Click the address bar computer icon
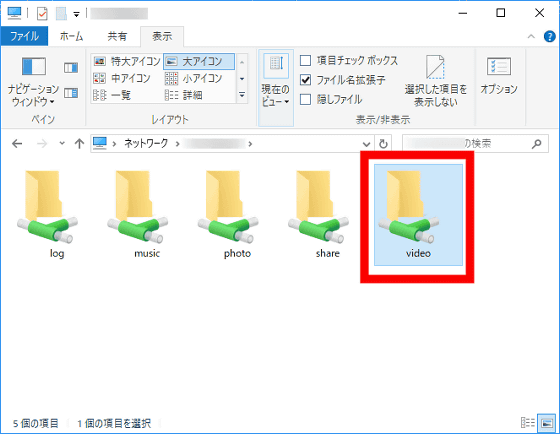 click(100, 144)
